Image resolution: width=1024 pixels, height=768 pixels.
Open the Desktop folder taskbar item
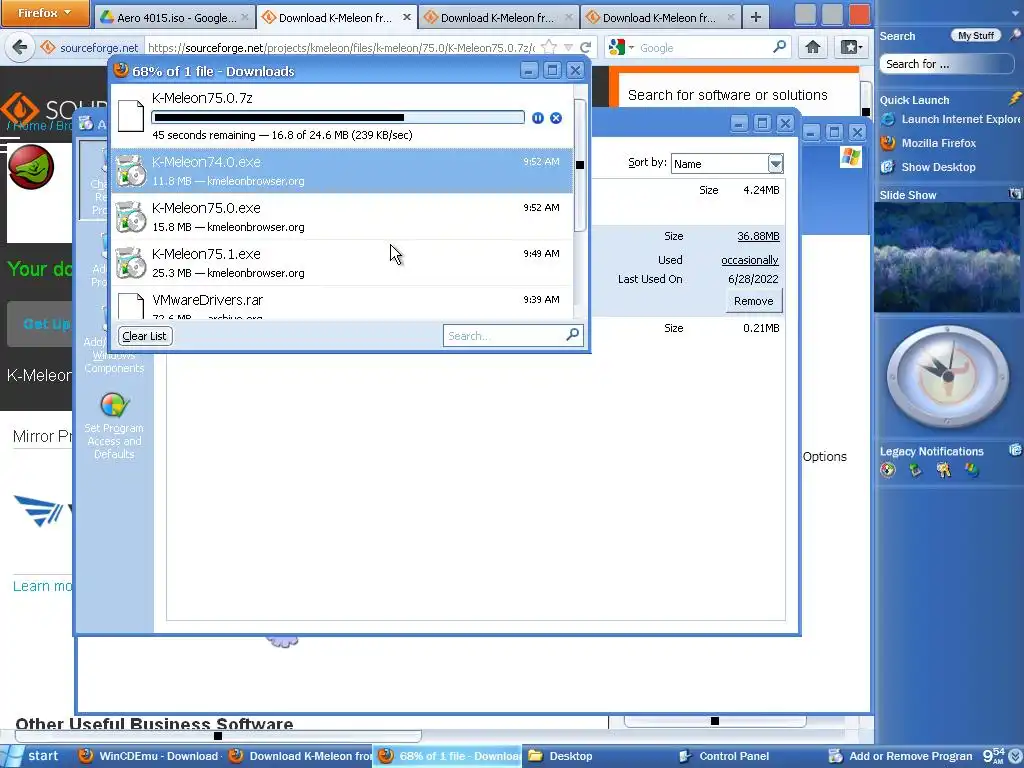[562, 756]
